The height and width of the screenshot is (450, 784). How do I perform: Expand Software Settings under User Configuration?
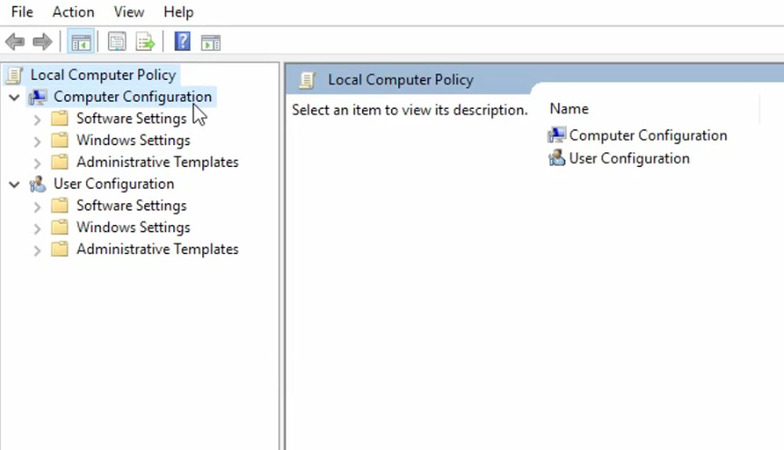37,207
